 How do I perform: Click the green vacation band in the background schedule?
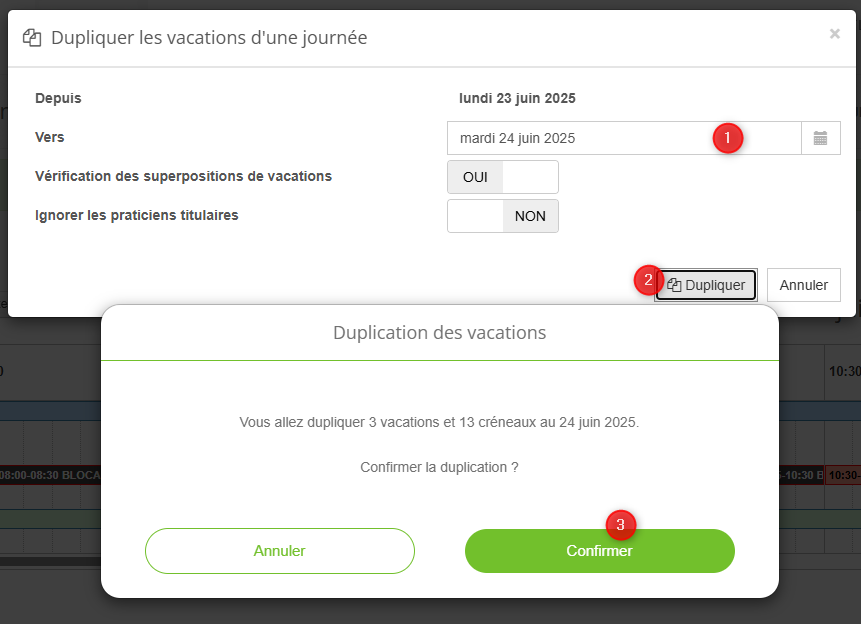[51, 519]
